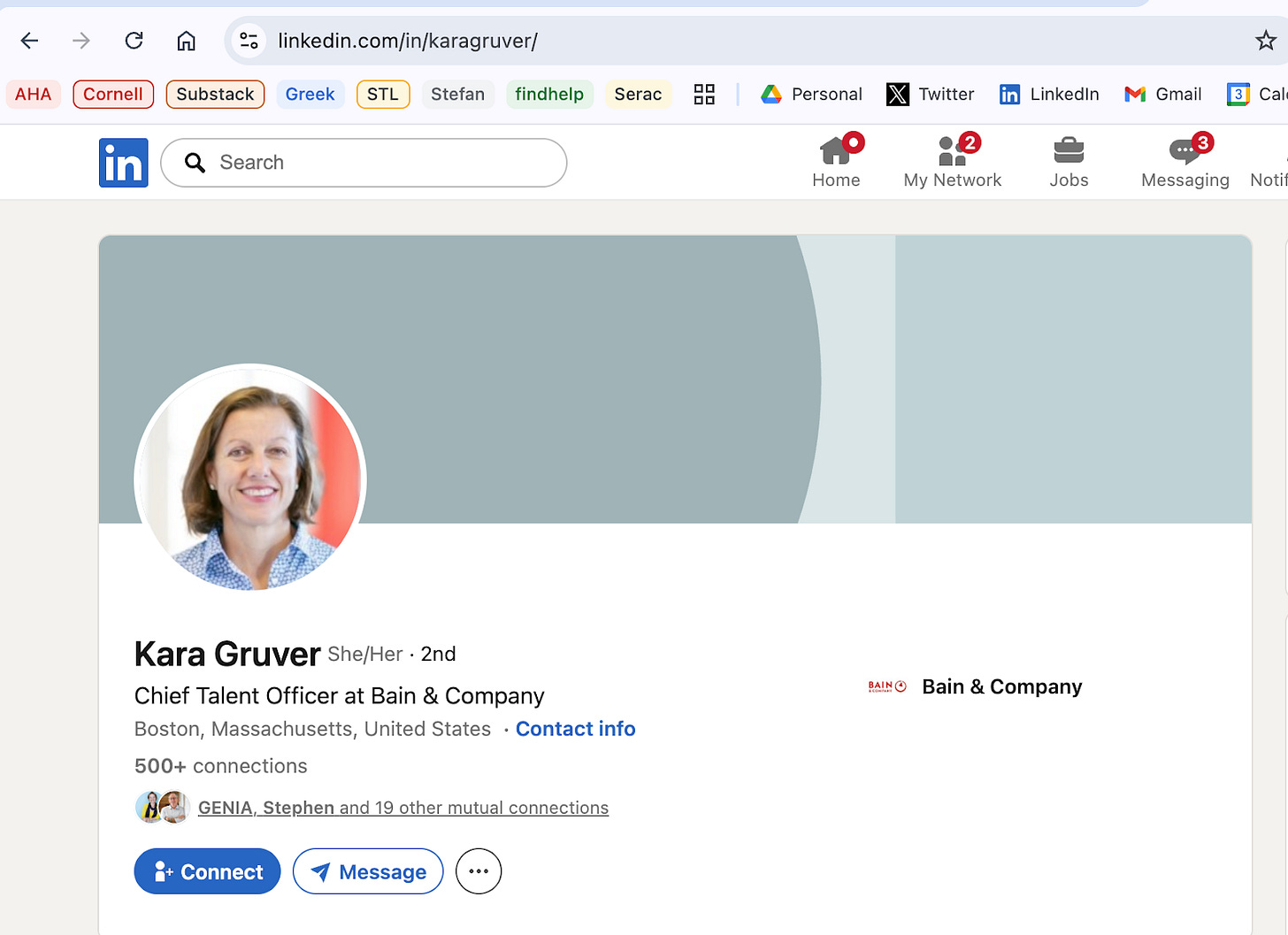Click the Message button
1288x935 pixels.
point(368,871)
